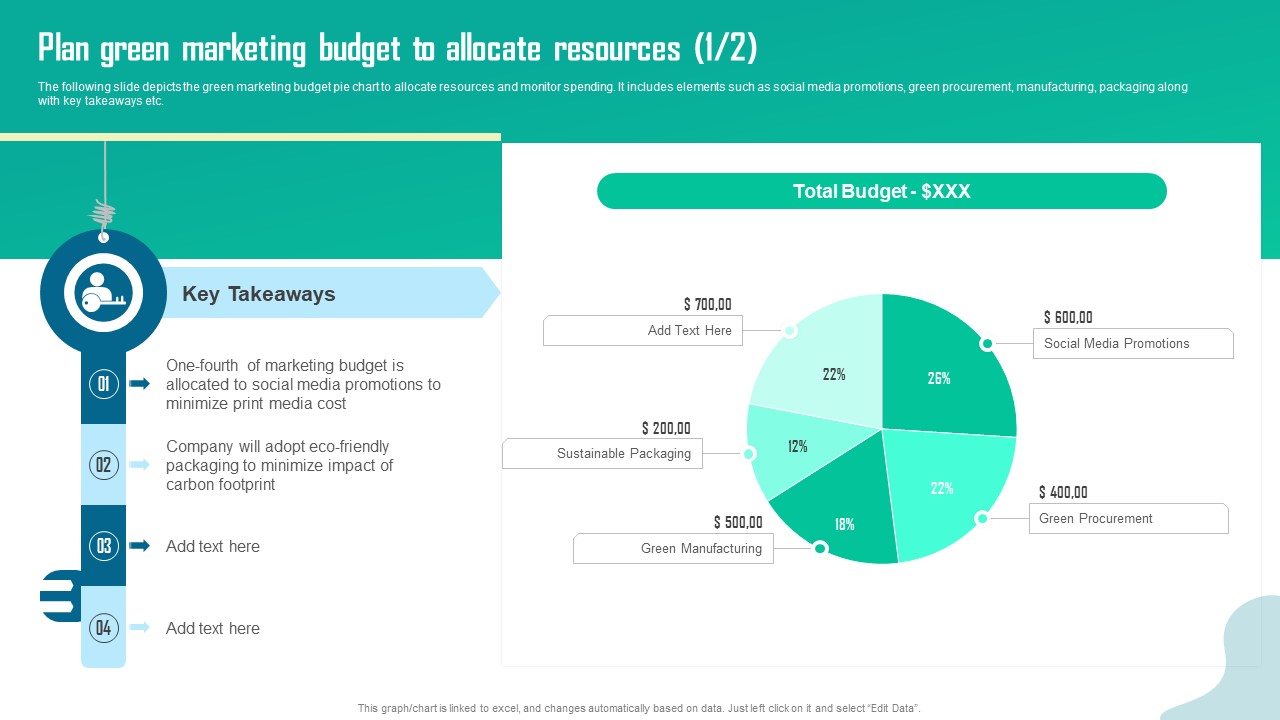
Task: Select the 01 numbered step badge
Action: (103, 383)
